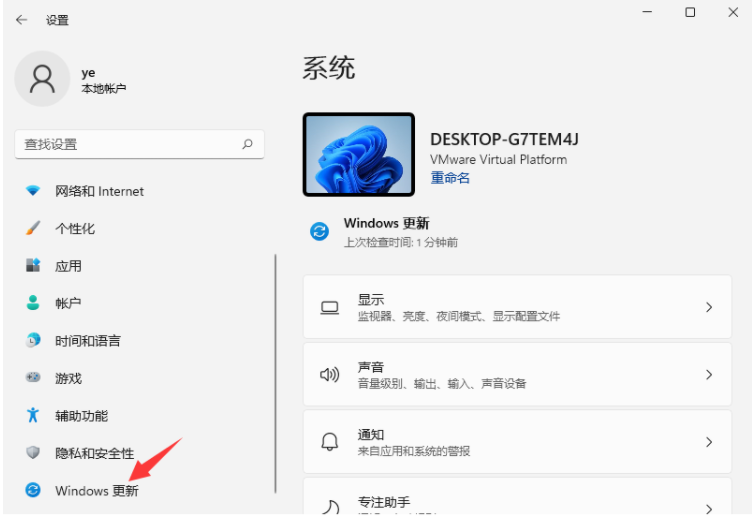
Task: Open the 专注助手 settings card
Action: pos(517,496)
